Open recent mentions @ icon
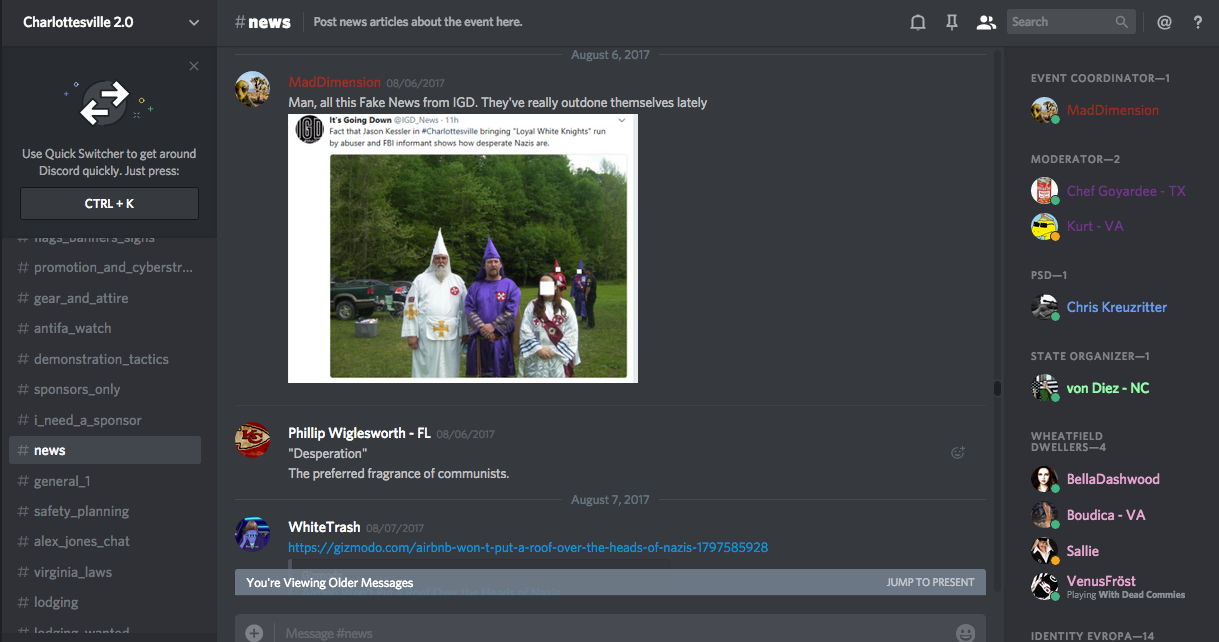The image size is (1219, 642). 1164,22
